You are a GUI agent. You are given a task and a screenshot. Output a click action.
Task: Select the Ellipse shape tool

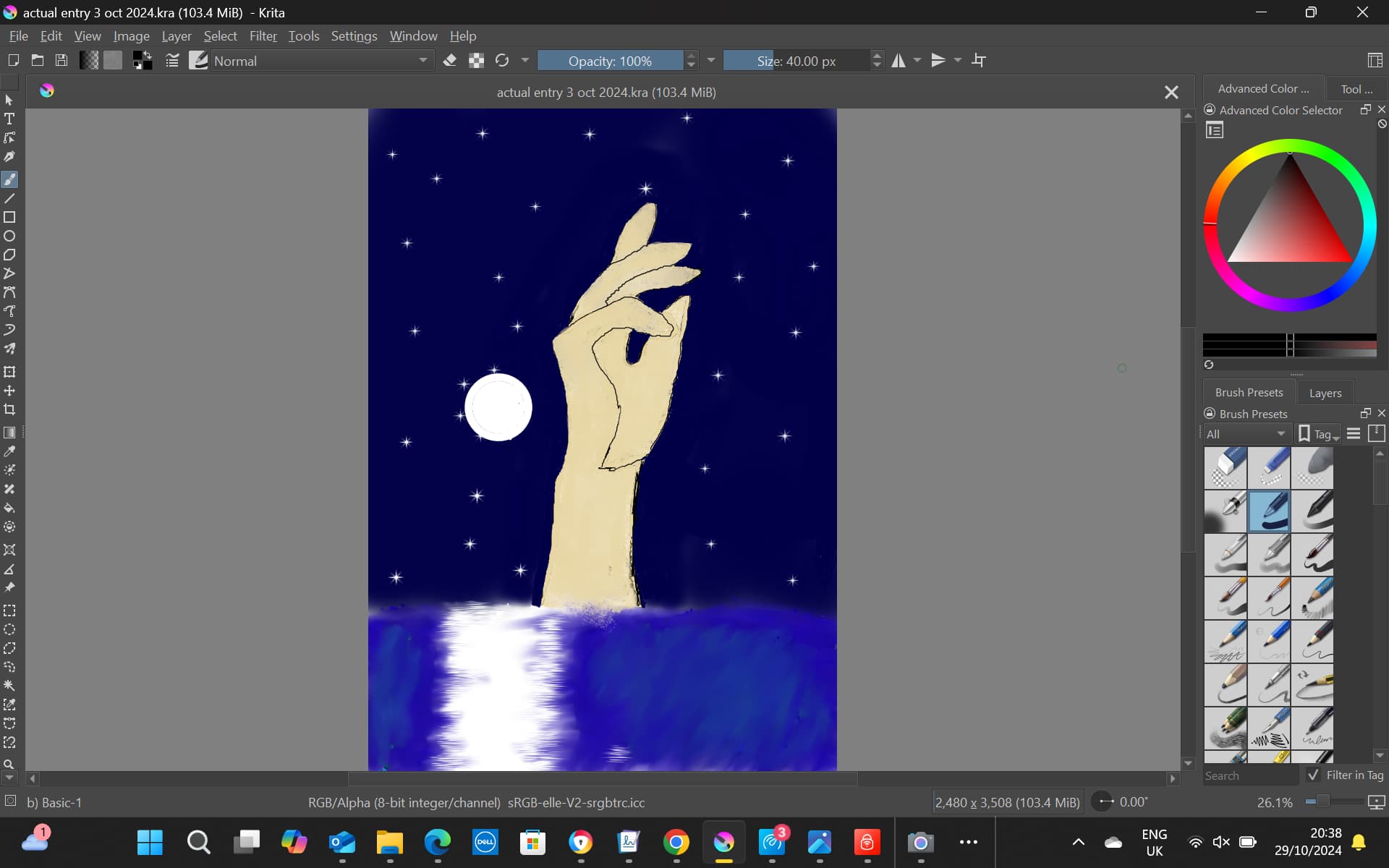coord(9,236)
